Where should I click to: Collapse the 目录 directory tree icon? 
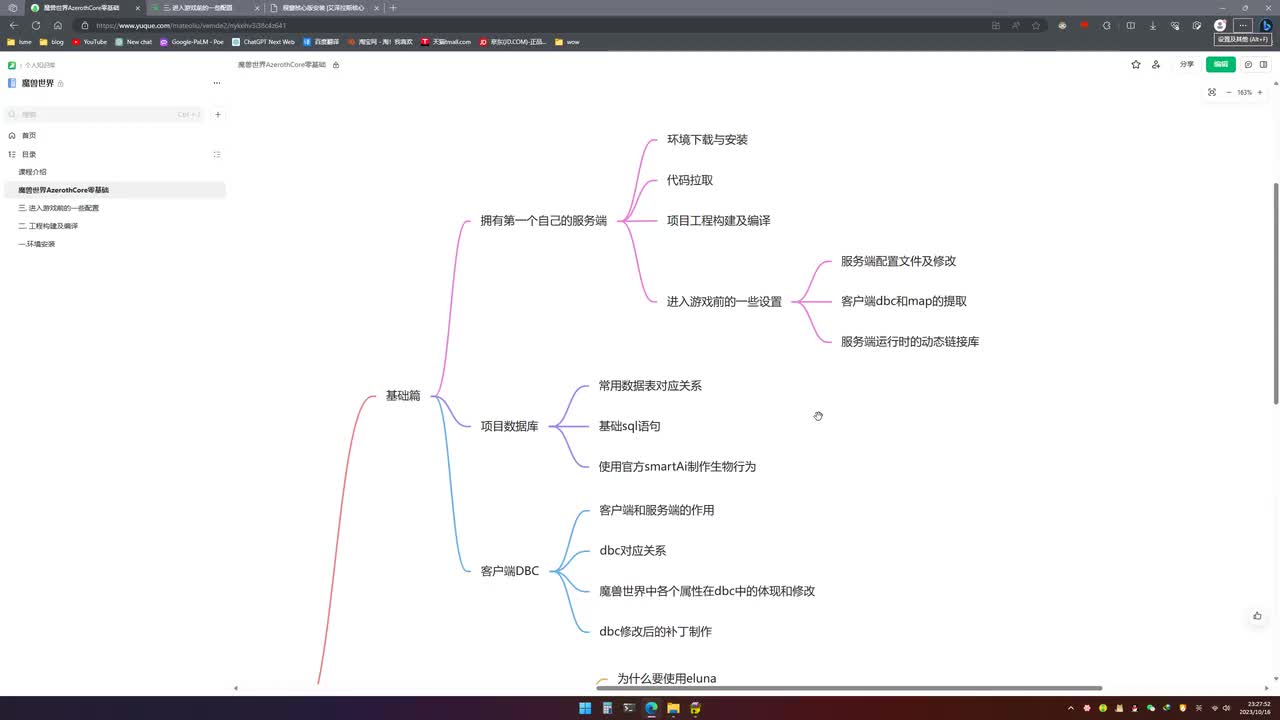point(217,154)
